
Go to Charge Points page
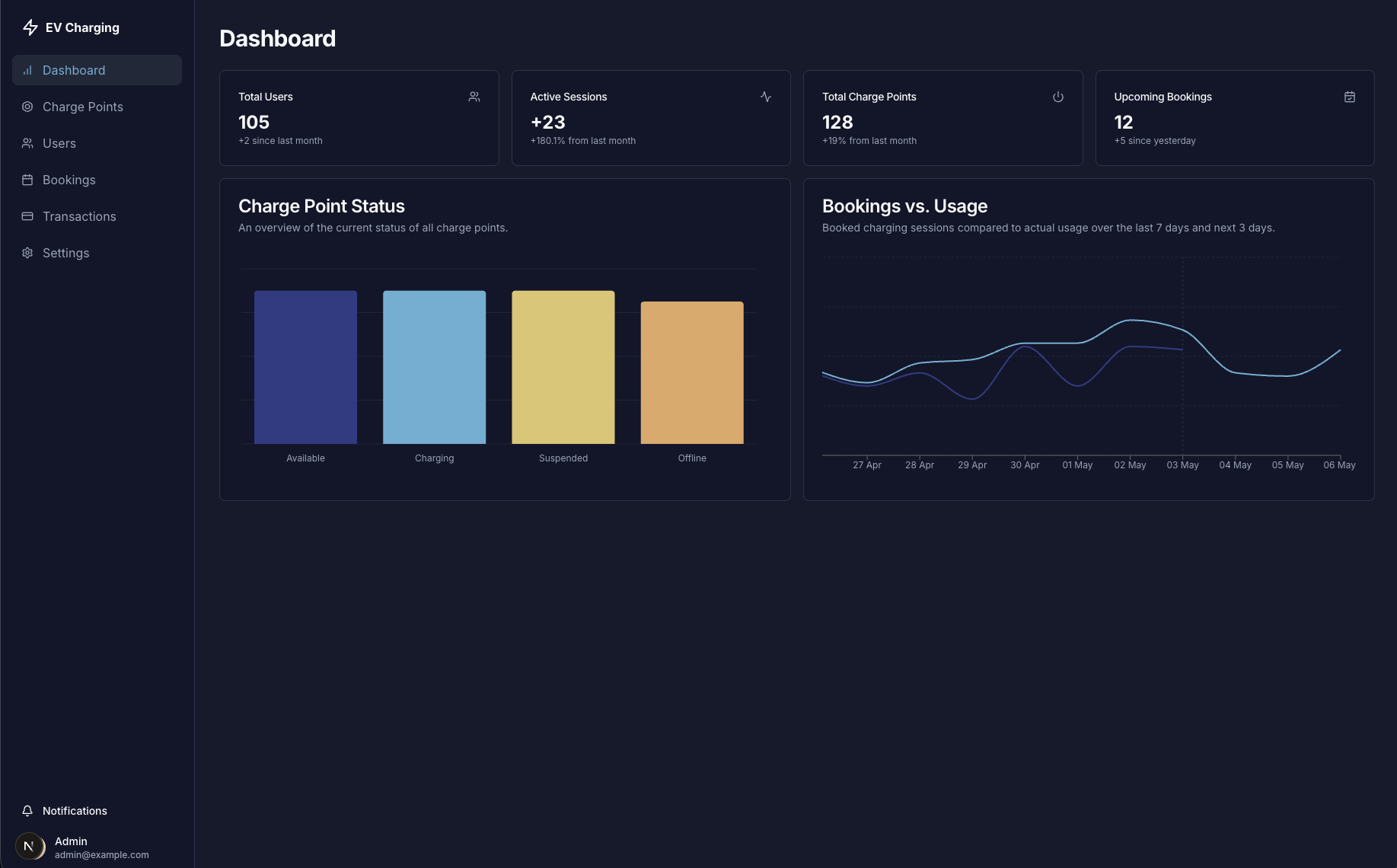97,107
